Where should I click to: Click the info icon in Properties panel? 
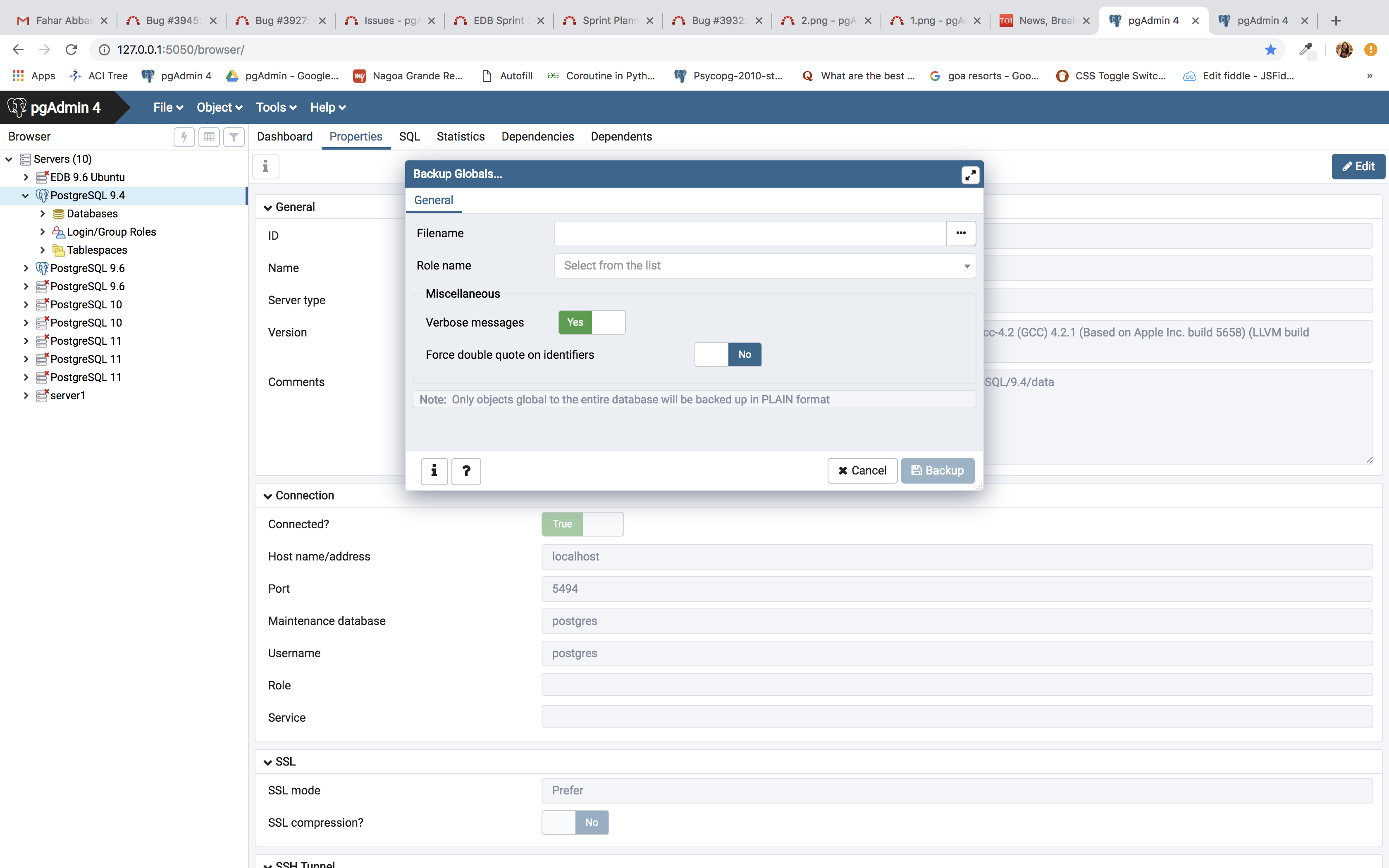265,167
